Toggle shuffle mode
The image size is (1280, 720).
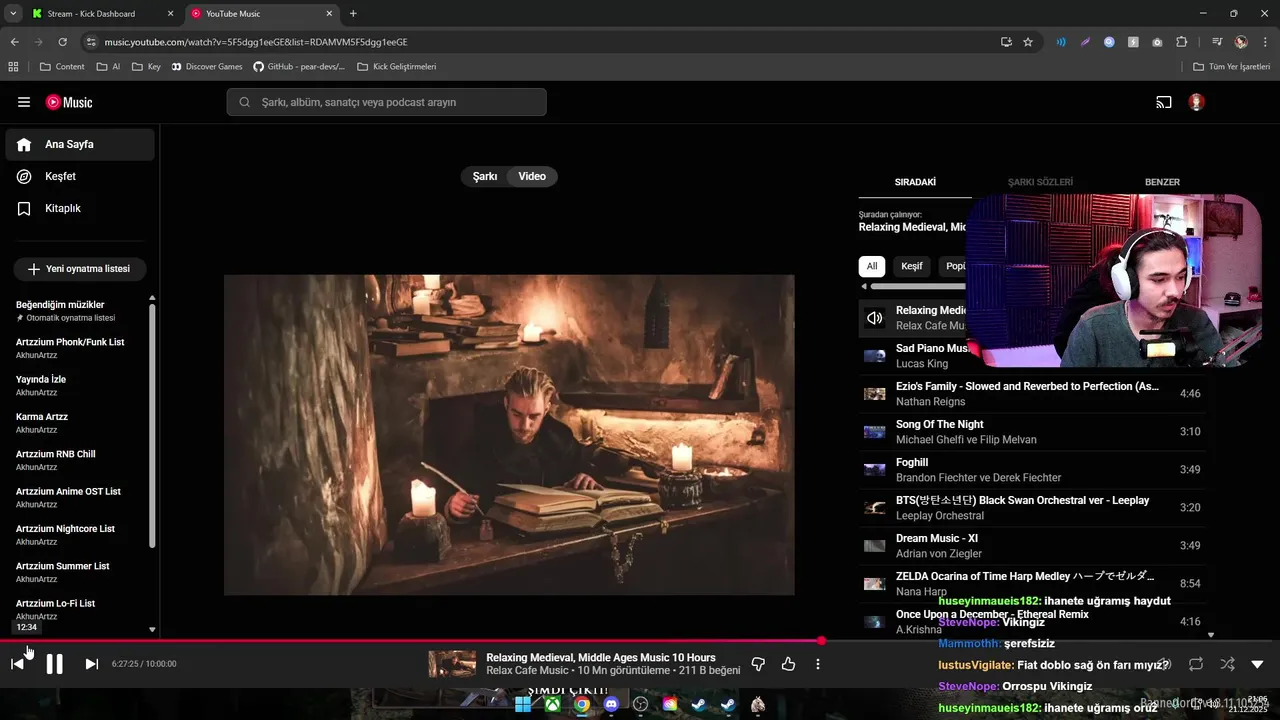[x=1227, y=664]
